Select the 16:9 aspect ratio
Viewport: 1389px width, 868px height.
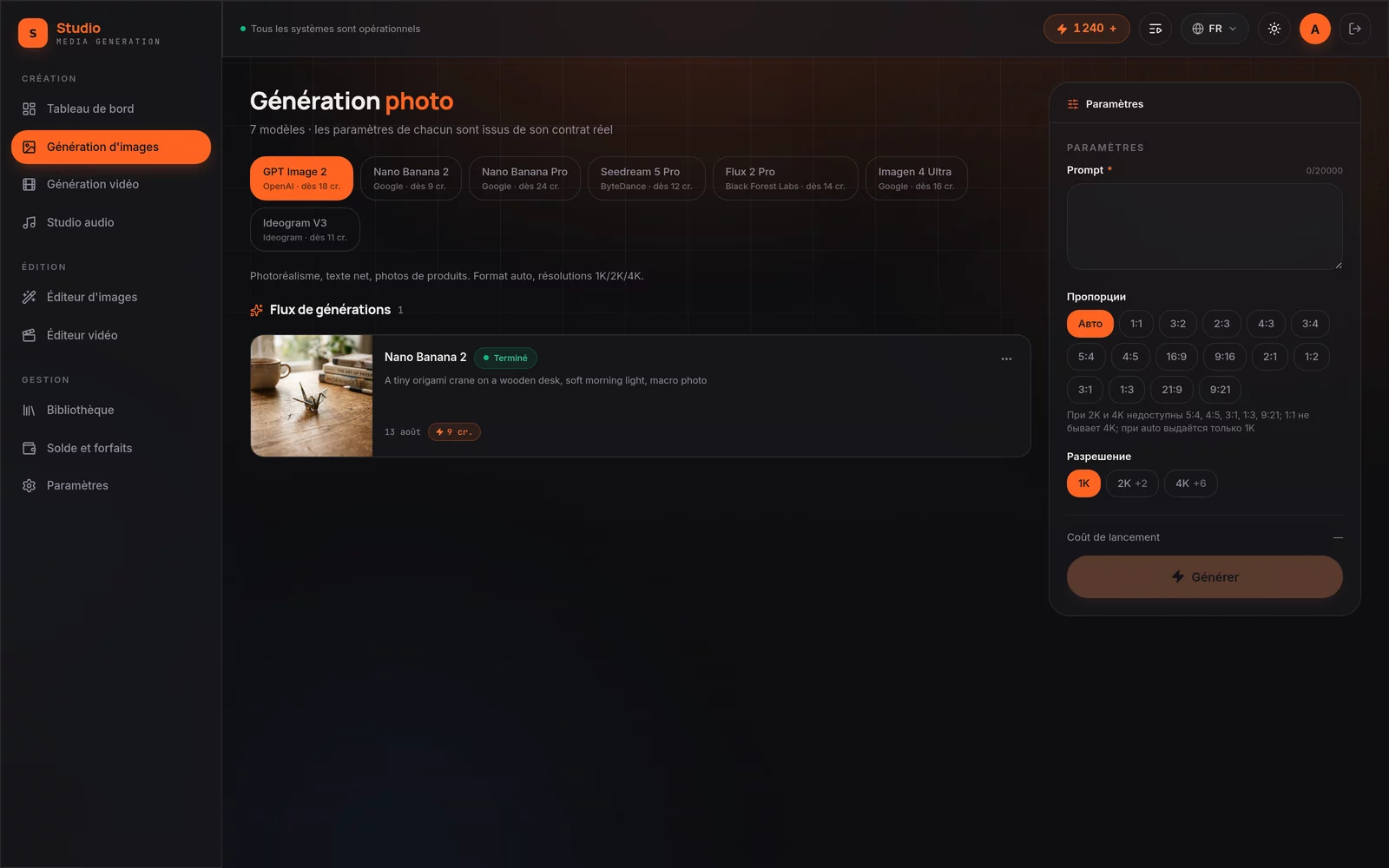[1176, 357]
